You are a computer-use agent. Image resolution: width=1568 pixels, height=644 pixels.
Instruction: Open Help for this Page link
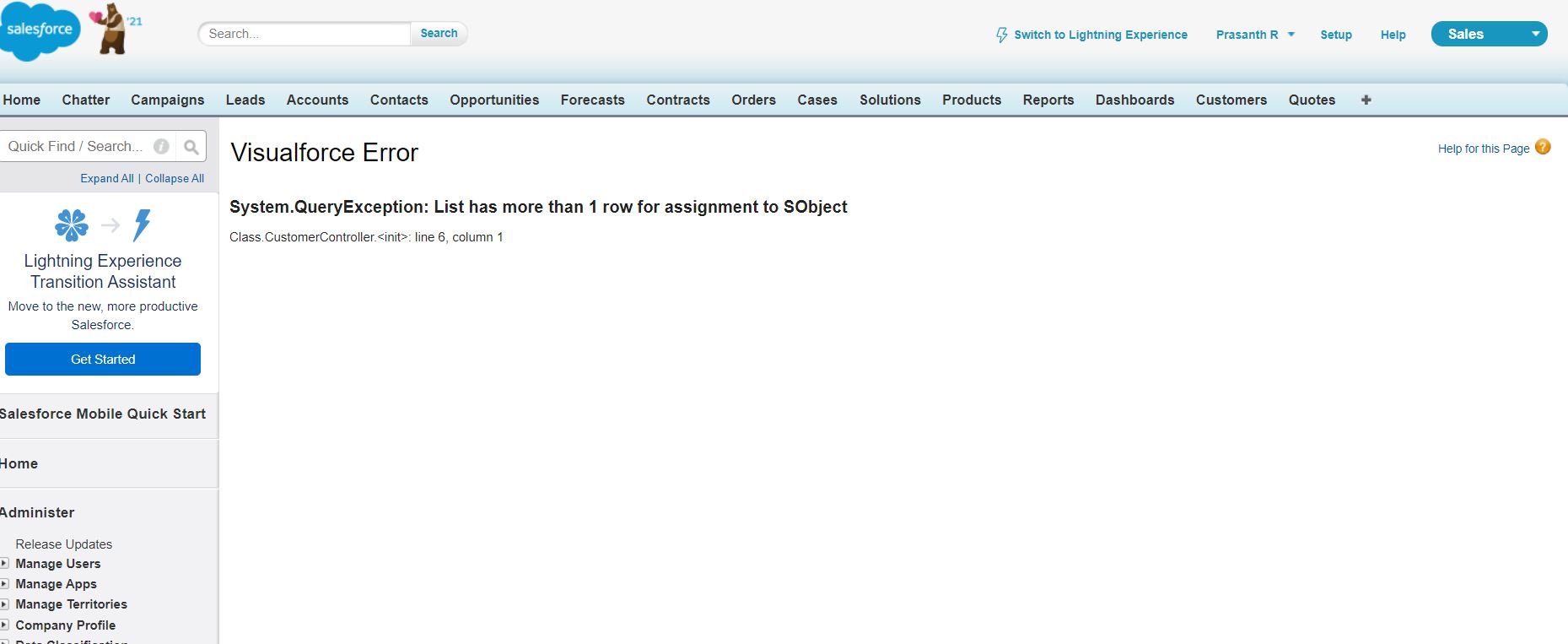point(1484,149)
